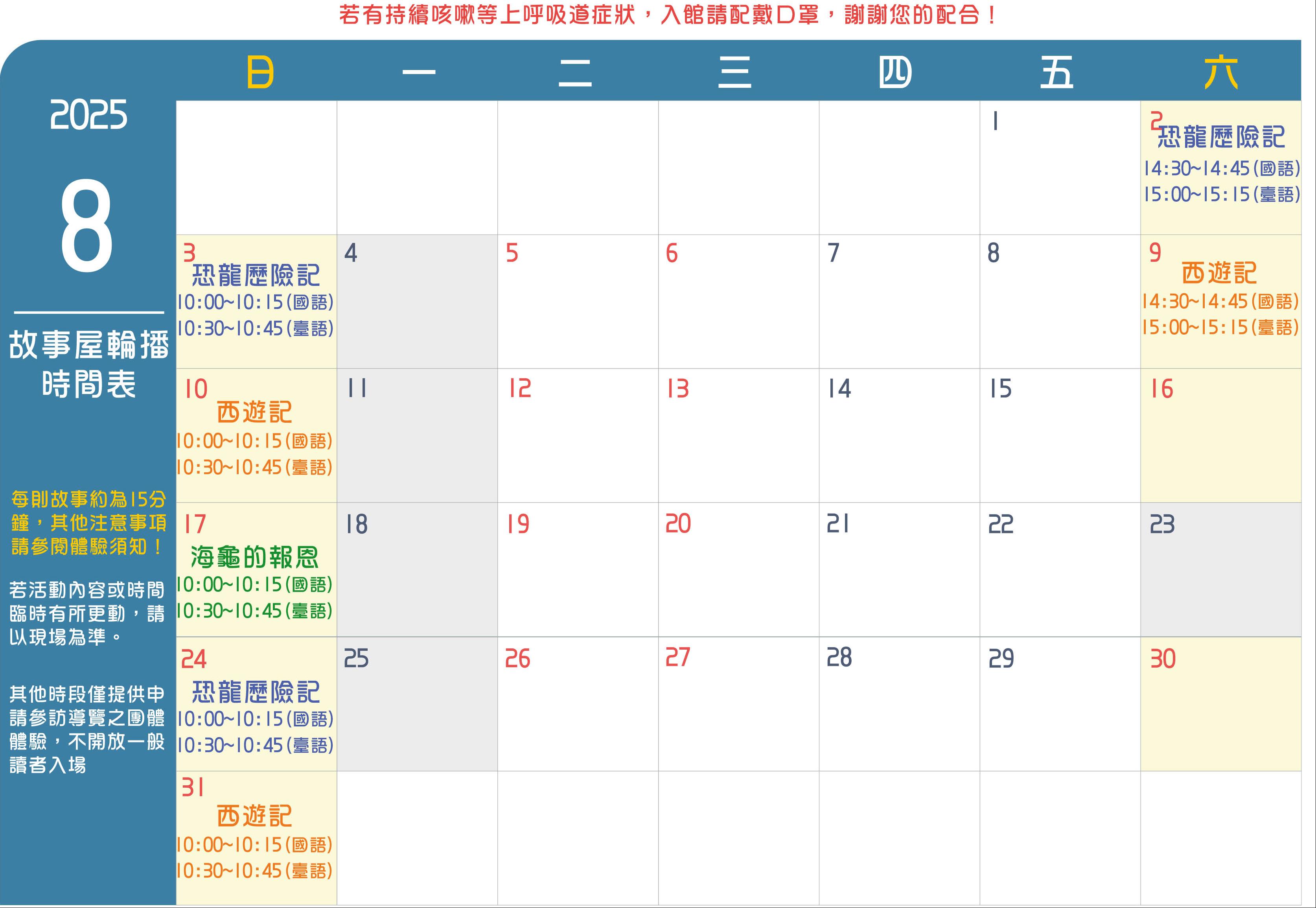Select the red mask notice at top
The width and height of the screenshot is (1316, 908).
(x=667, y=15)
